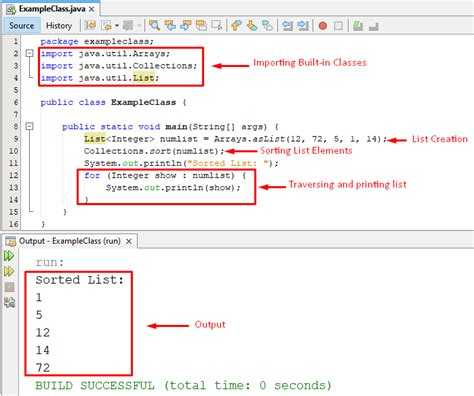Image resolution: width=474 pixels, height=396 pixels.
Task: Click 'import java.util.Arrays;' line
Action: pyautogui.click(x=105, y=54)
